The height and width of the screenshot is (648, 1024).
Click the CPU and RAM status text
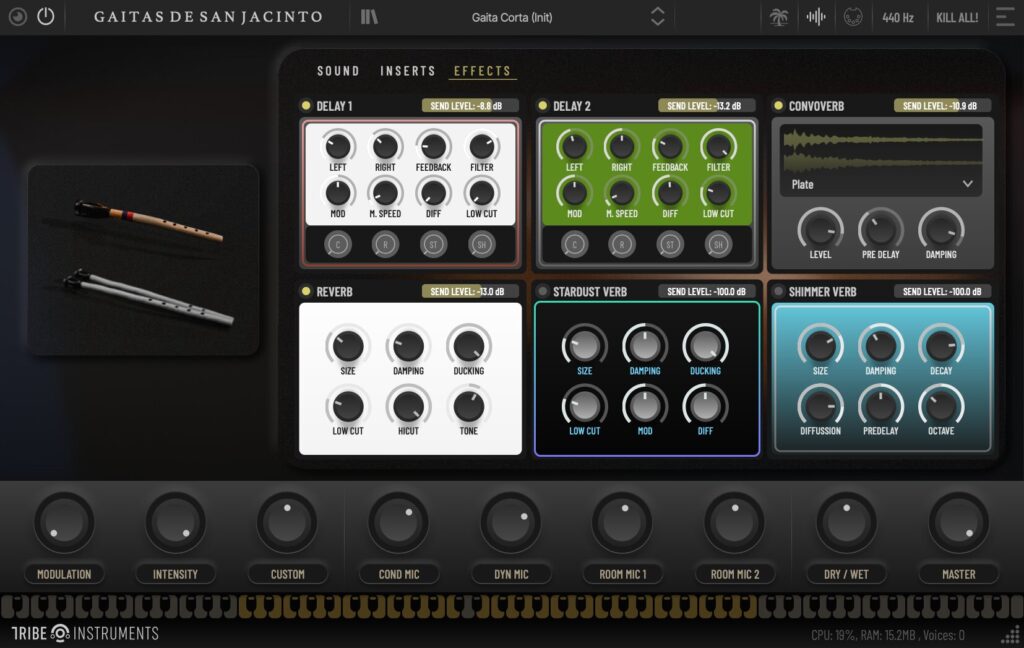click(888, 635)
